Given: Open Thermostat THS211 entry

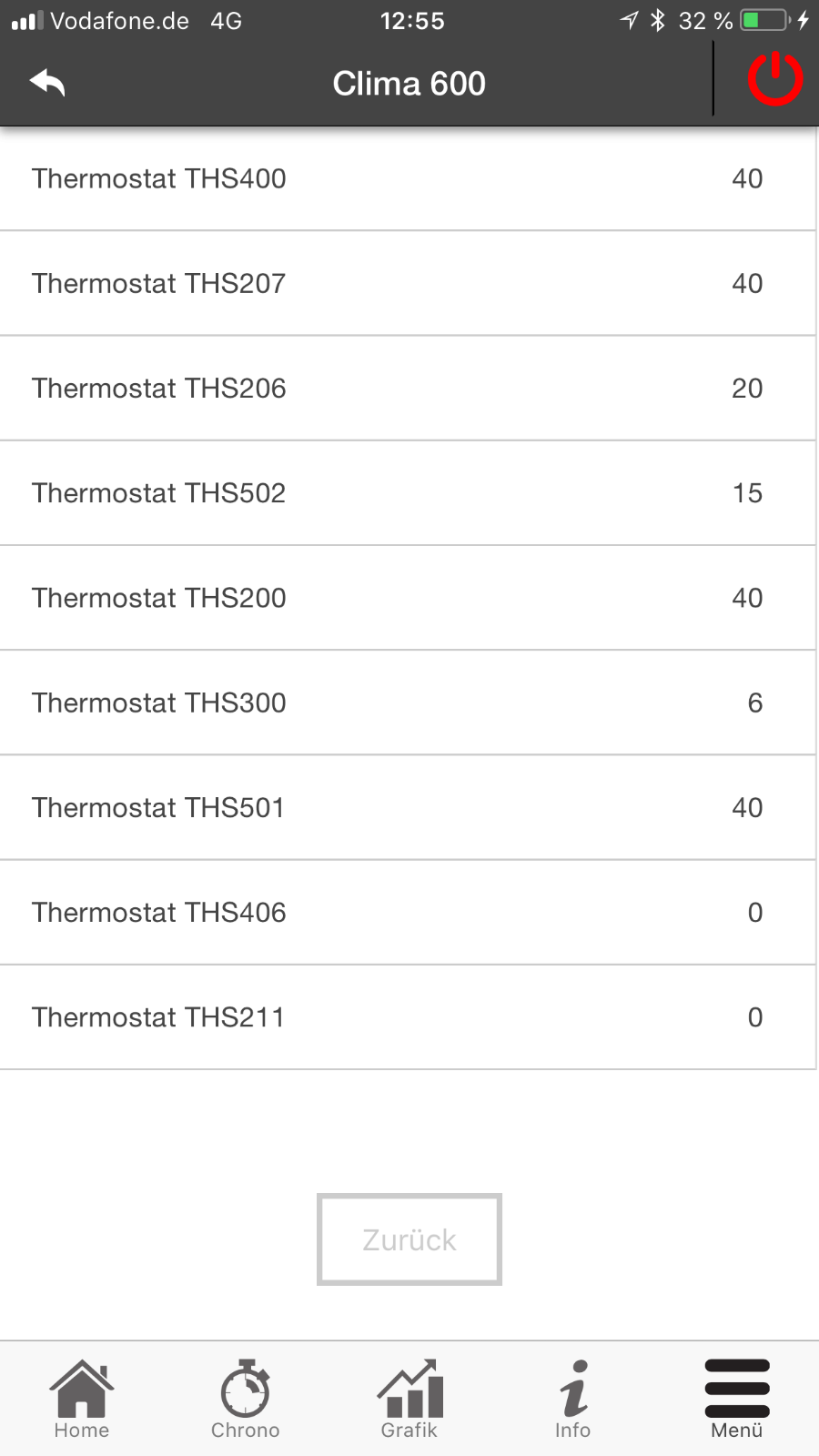Looking at the screenshot, I should click(x=408, y=1016).
